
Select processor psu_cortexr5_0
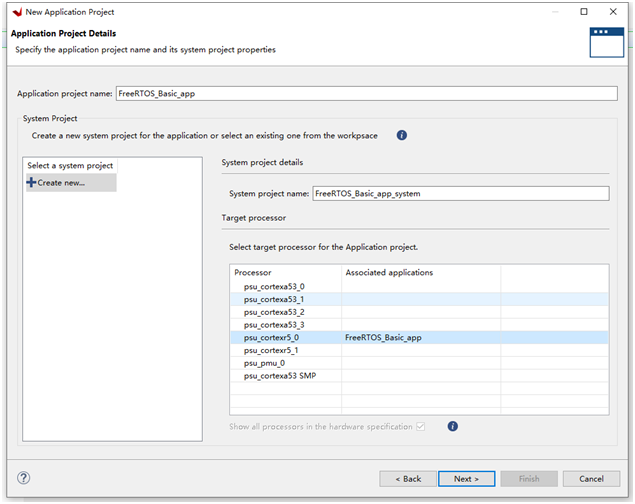[419, 338]
